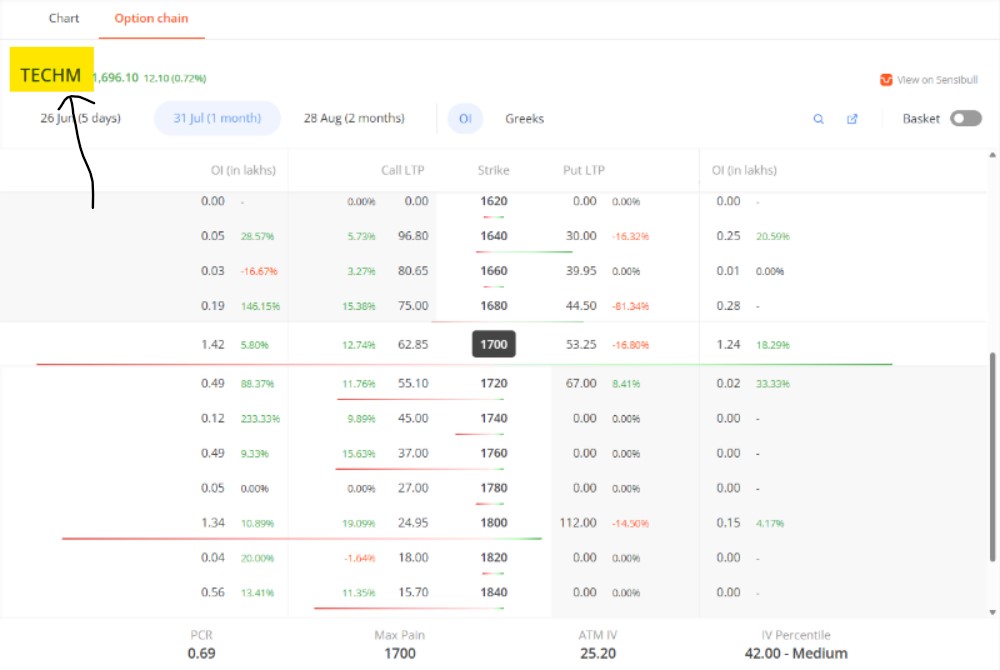Choose the 28 Aug (2 months) expiry
The width and height of the screenshot is (1000, 670).
354,119
